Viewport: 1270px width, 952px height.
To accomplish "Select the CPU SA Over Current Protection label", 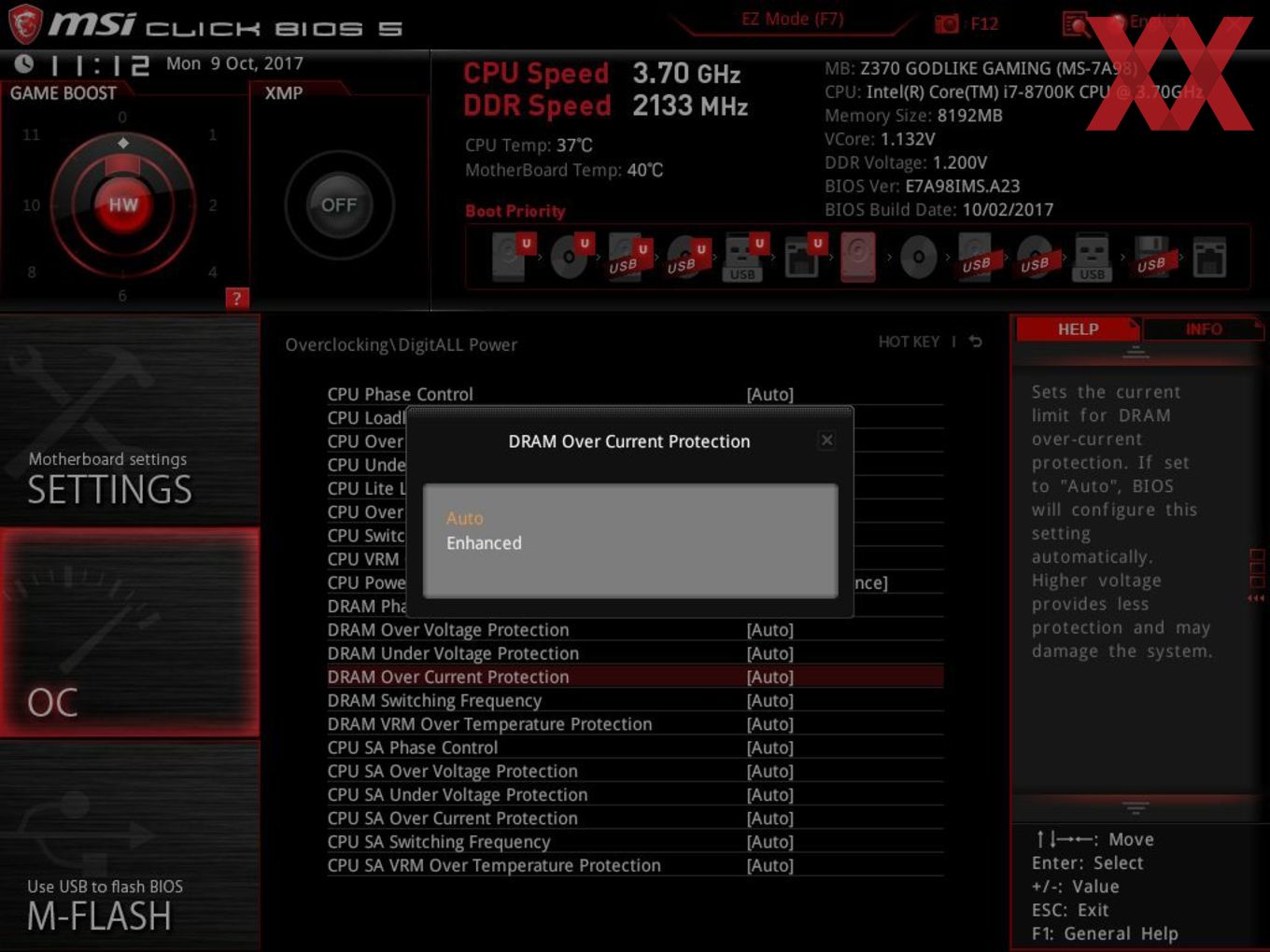I will click(452, 819).
